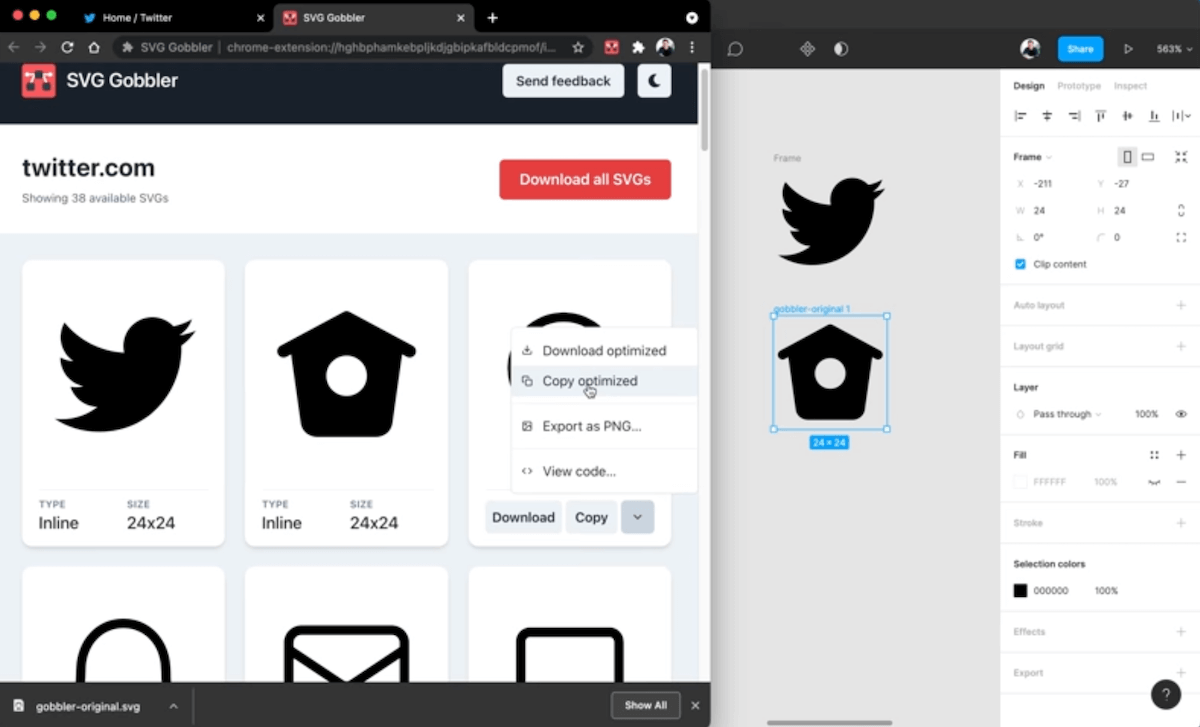Open Chrome three-dot menu
Image resolution: width=1200 pixels, height=727 pixels.
[x=692, y=47]
